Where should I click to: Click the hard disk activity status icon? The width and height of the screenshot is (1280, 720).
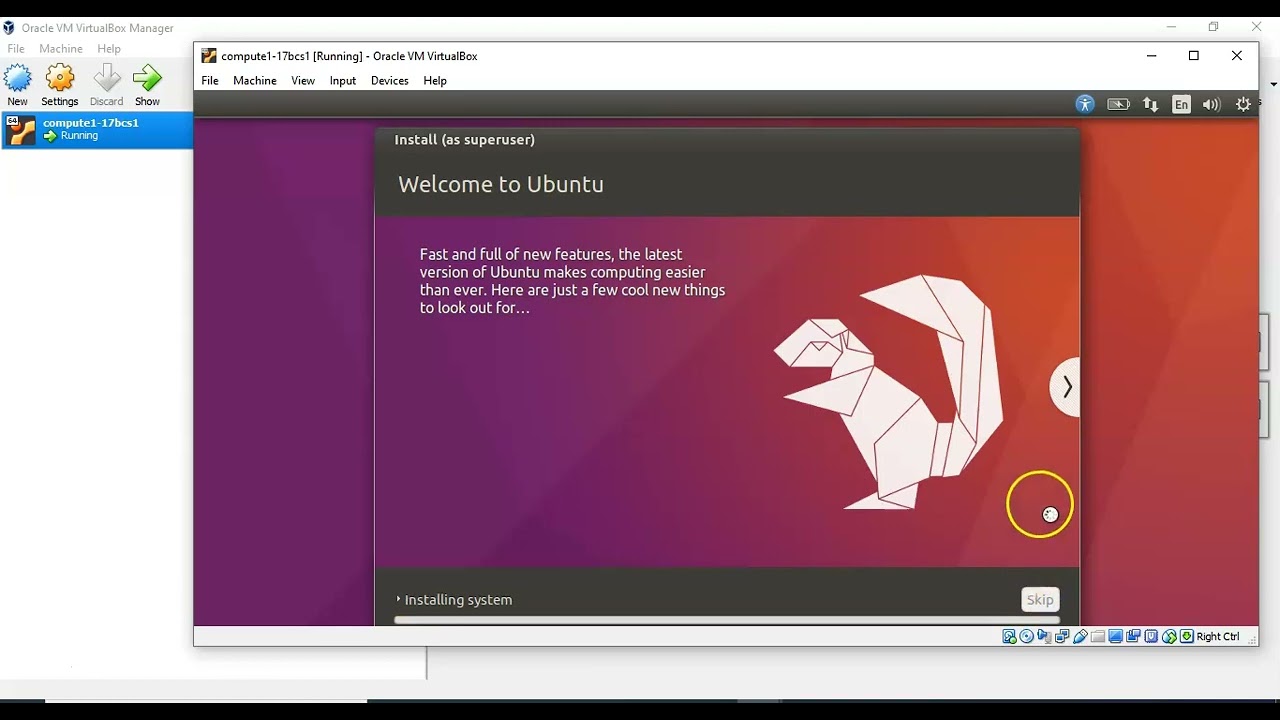(x=1009, y=636)
